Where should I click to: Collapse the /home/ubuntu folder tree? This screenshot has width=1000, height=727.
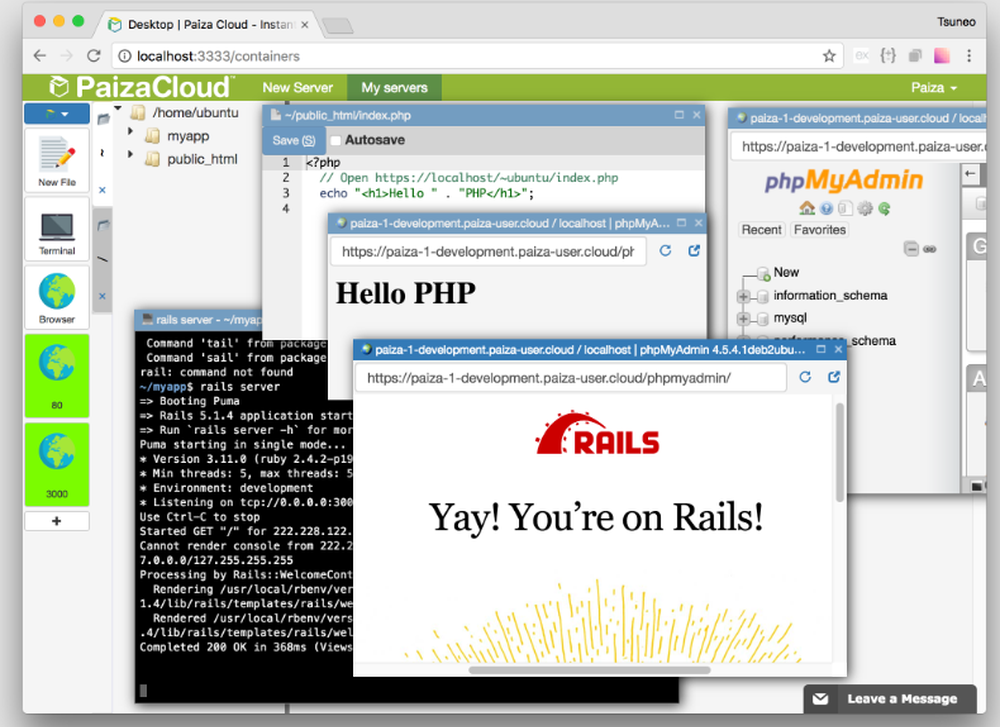(x=118, y=109)
